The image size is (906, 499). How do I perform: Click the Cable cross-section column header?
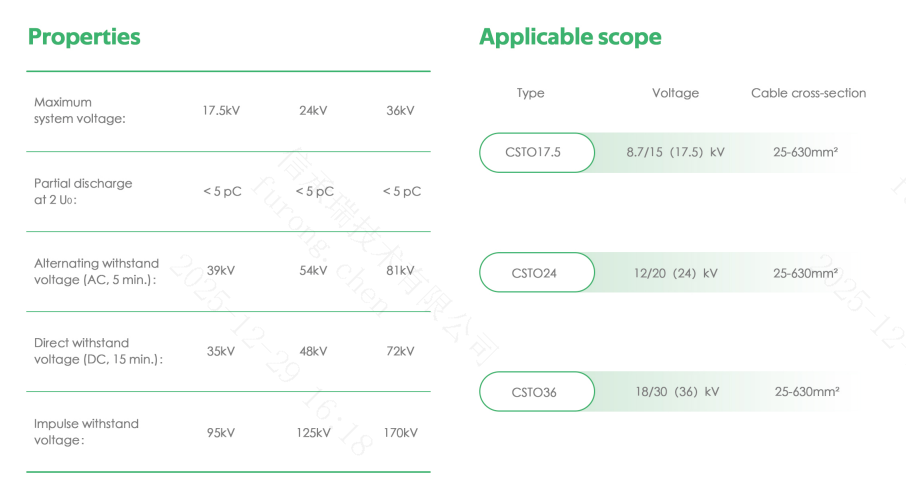pyautogui.click(x=808, y=93)
